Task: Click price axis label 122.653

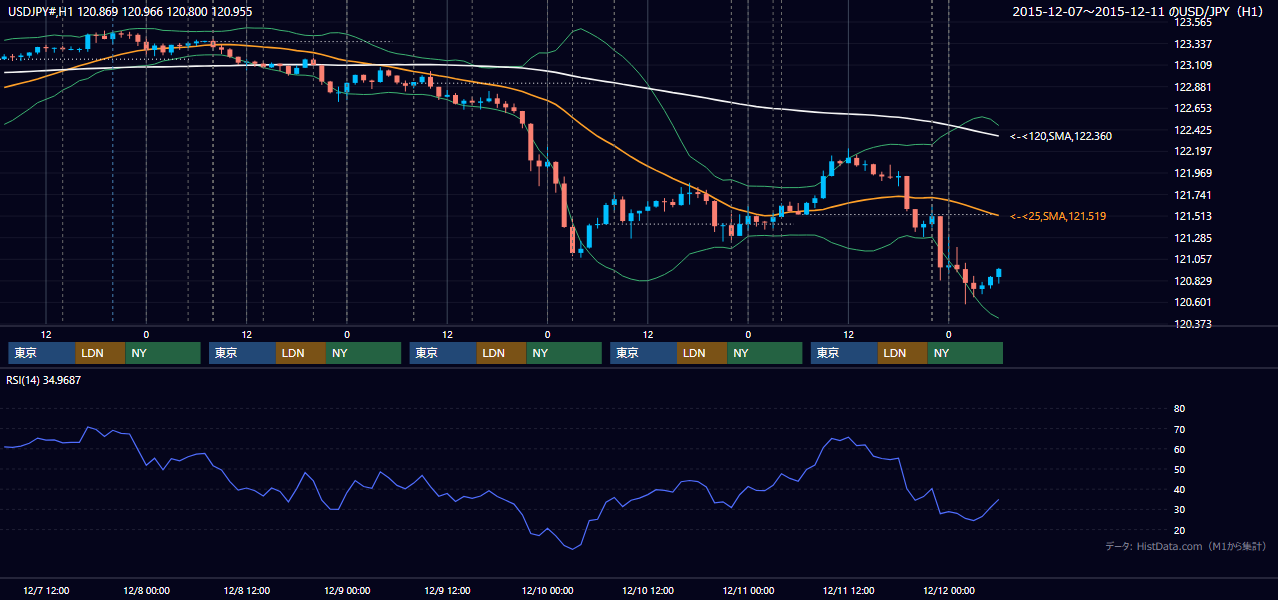Action: [x=1193, y=109]
